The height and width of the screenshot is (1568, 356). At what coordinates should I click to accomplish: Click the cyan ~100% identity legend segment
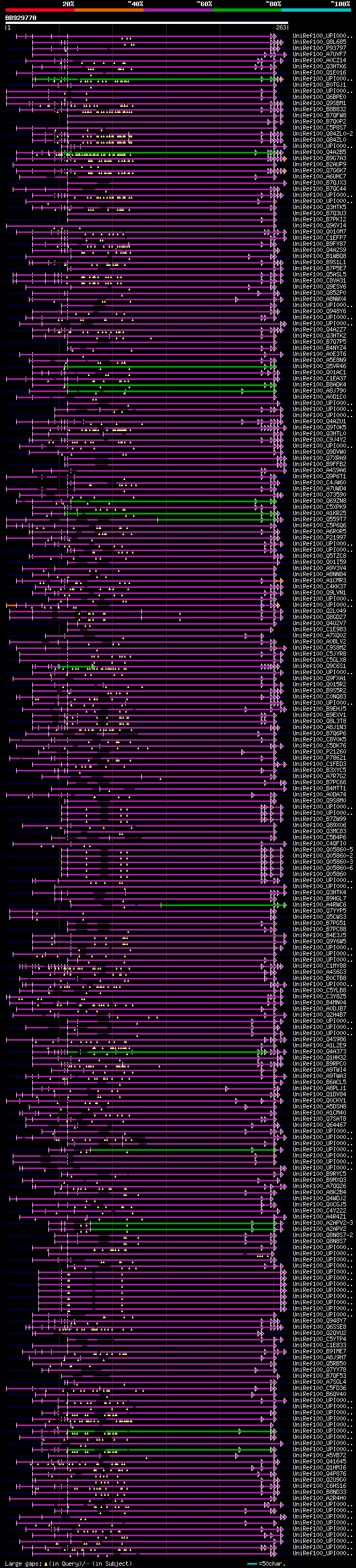click(x=316, y=11)
